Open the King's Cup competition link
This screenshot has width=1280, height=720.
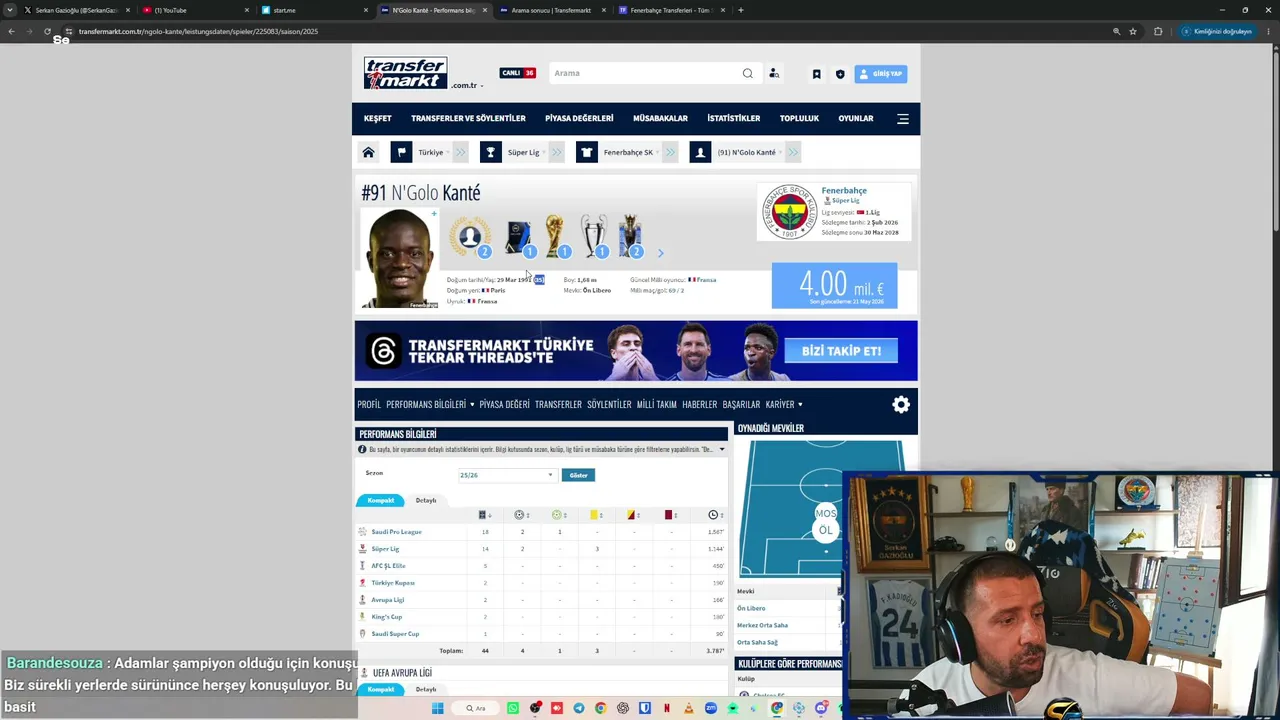[x=387, y=617]
